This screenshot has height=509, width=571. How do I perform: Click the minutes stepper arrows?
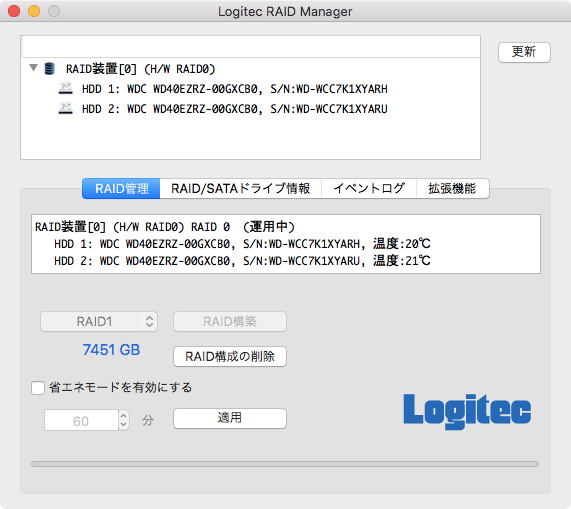(124, 421)
